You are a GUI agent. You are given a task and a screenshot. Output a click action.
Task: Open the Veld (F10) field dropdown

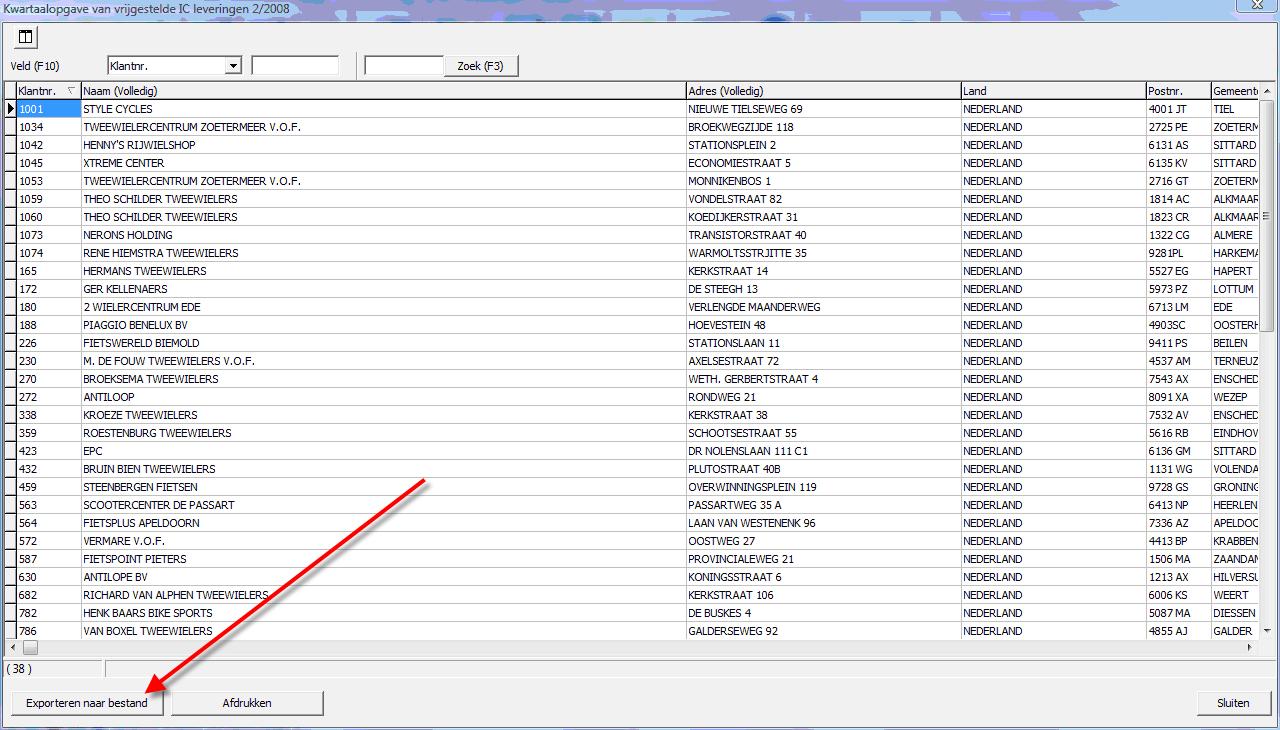click(x=234, y=66)
